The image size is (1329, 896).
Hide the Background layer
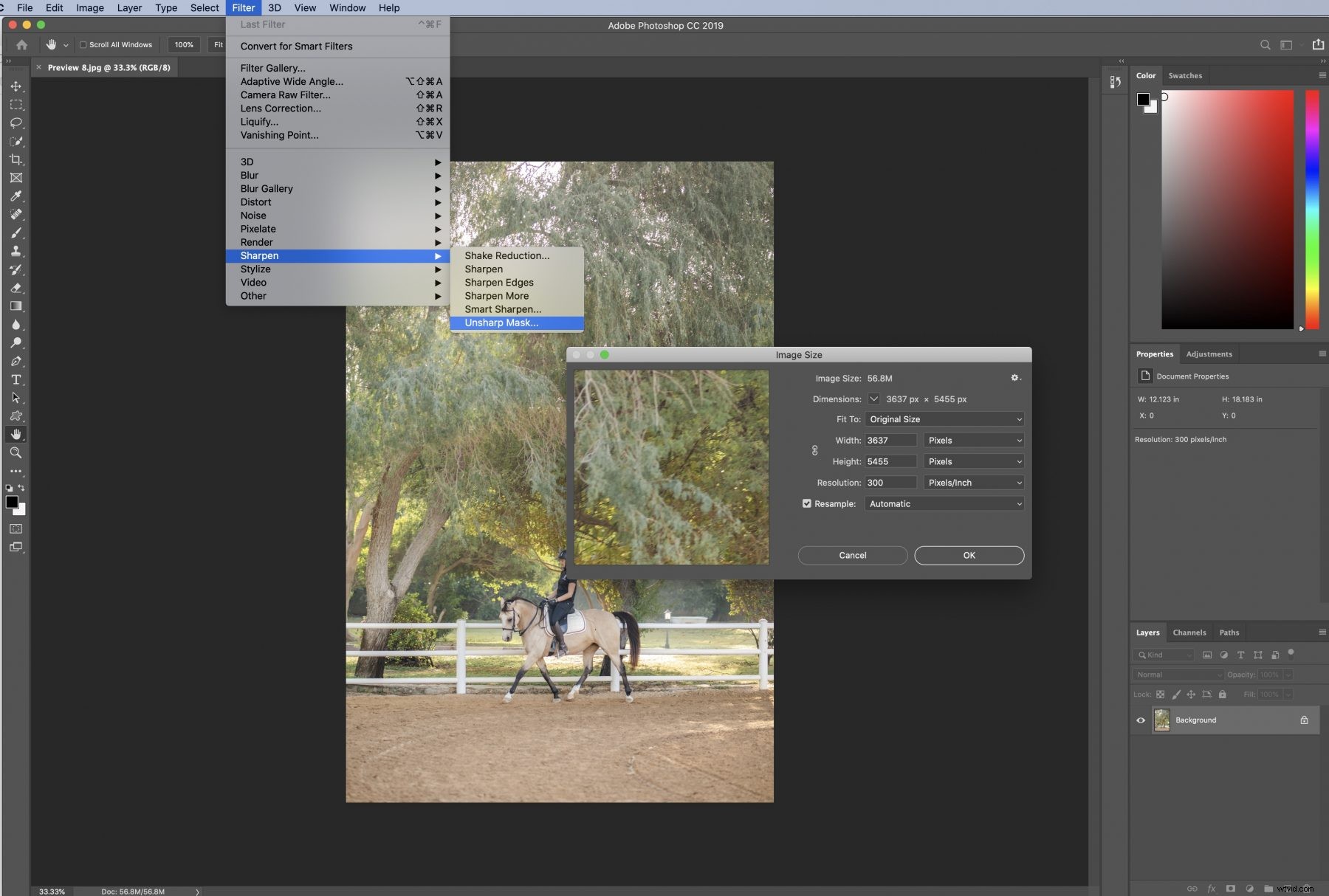coord(1141,720)
